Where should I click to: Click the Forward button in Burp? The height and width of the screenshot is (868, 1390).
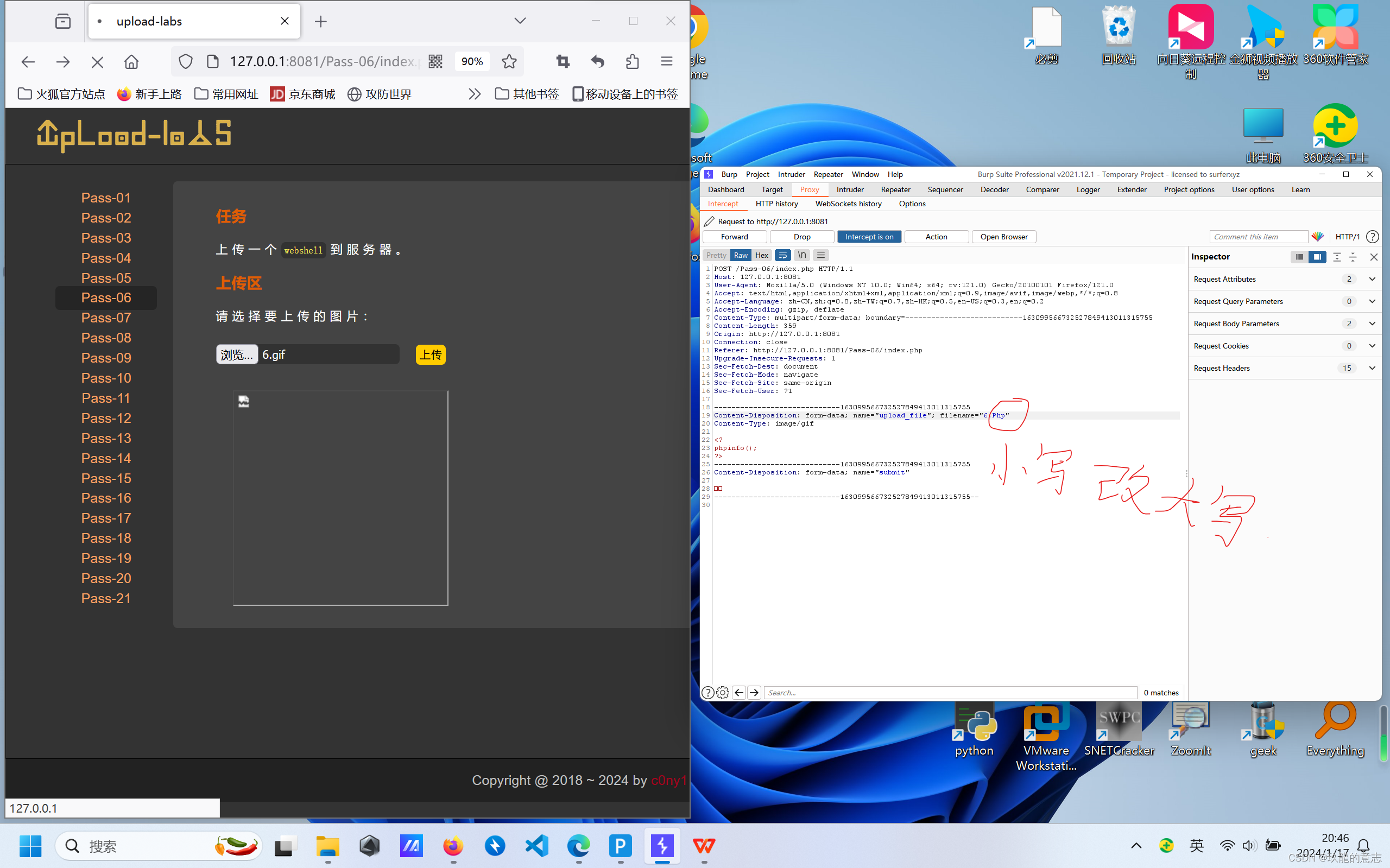tap(735, 236)
